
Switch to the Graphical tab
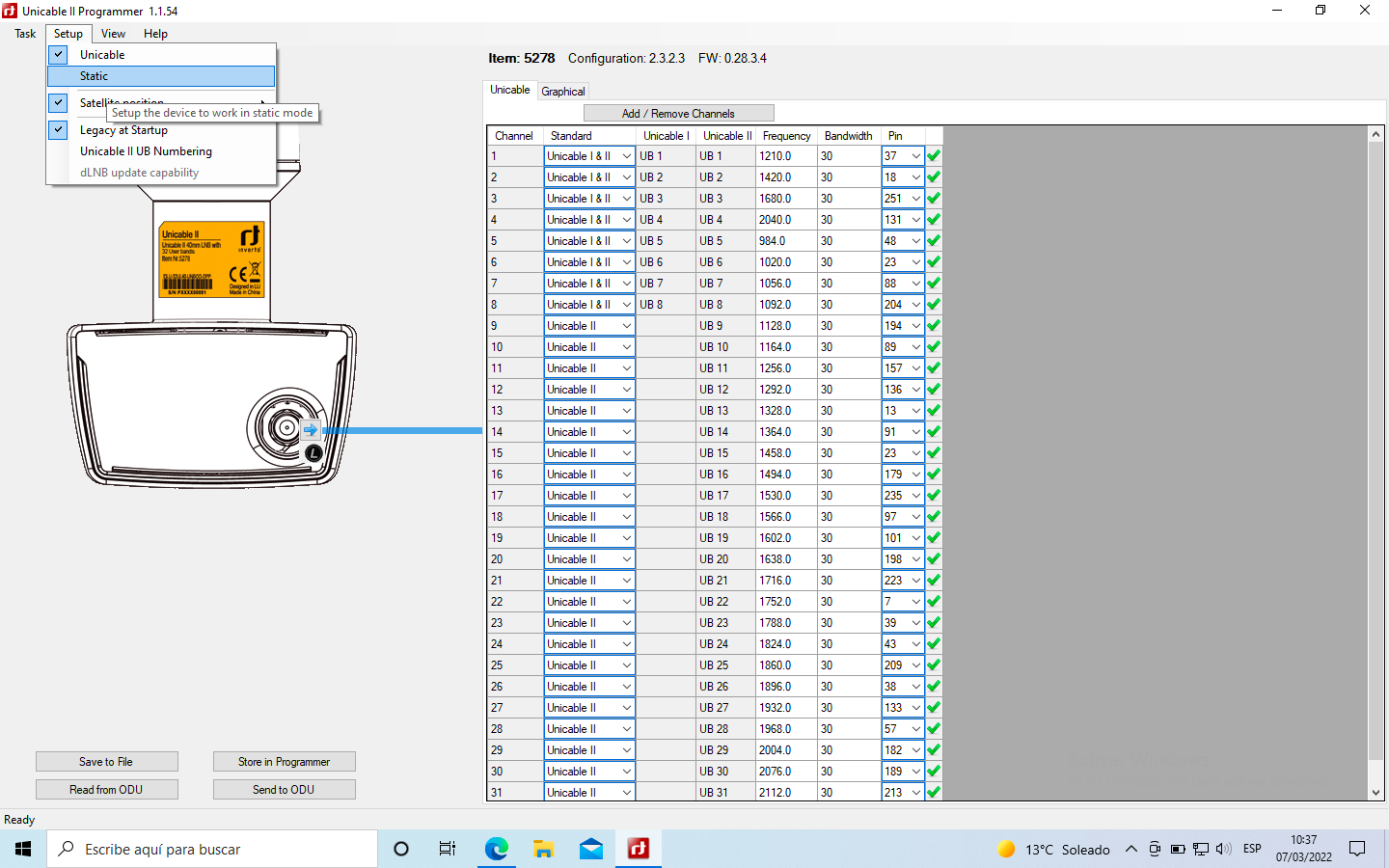(562, 92)
